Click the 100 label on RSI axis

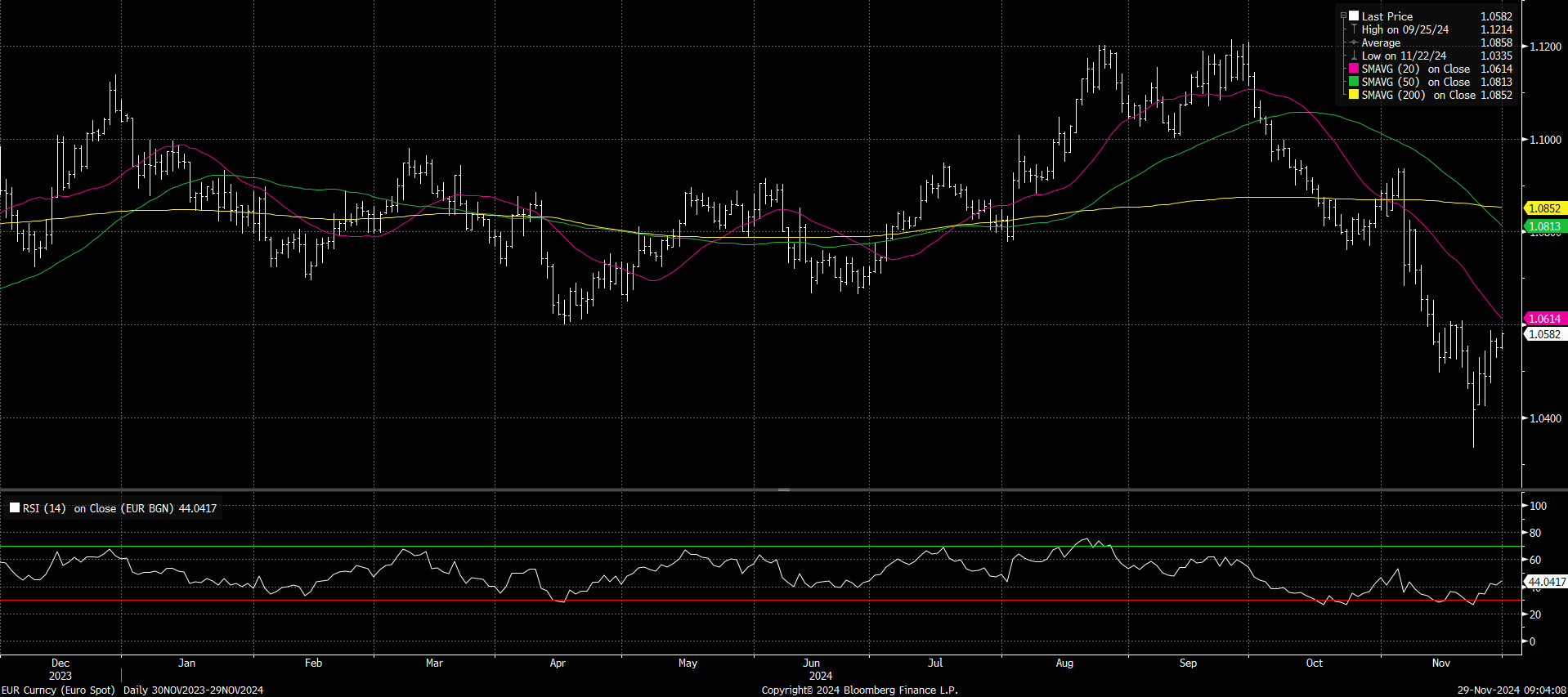click(1538, 506)
